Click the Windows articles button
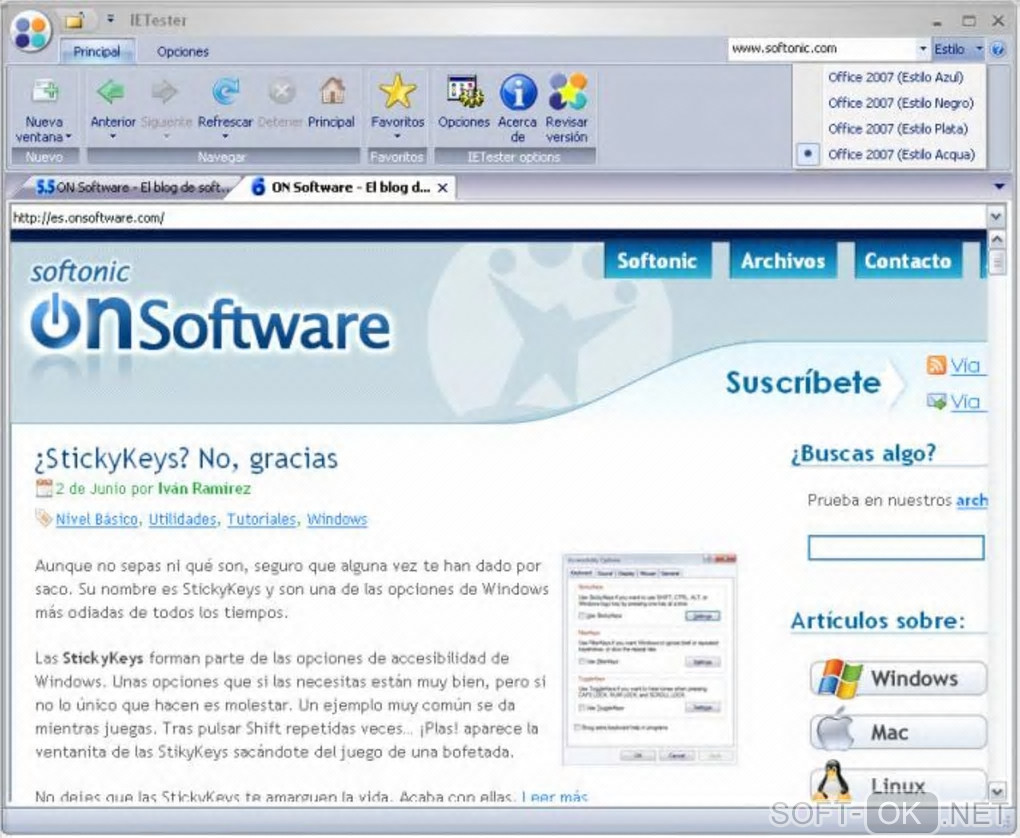The width and height of the screenshot is (1020, 838). [x=898, y=678]
